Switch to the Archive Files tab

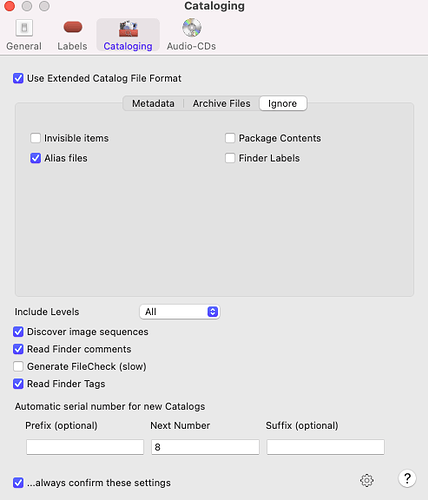tap(221, 104)
